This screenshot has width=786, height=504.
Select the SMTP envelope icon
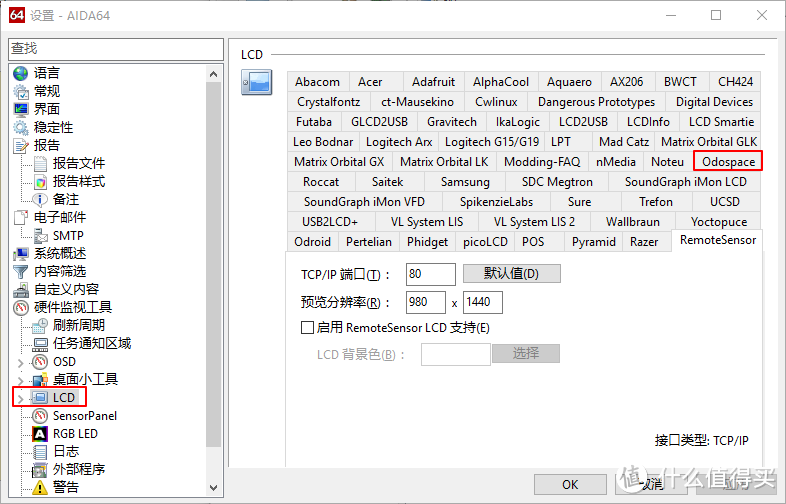(x=40, y=236)
